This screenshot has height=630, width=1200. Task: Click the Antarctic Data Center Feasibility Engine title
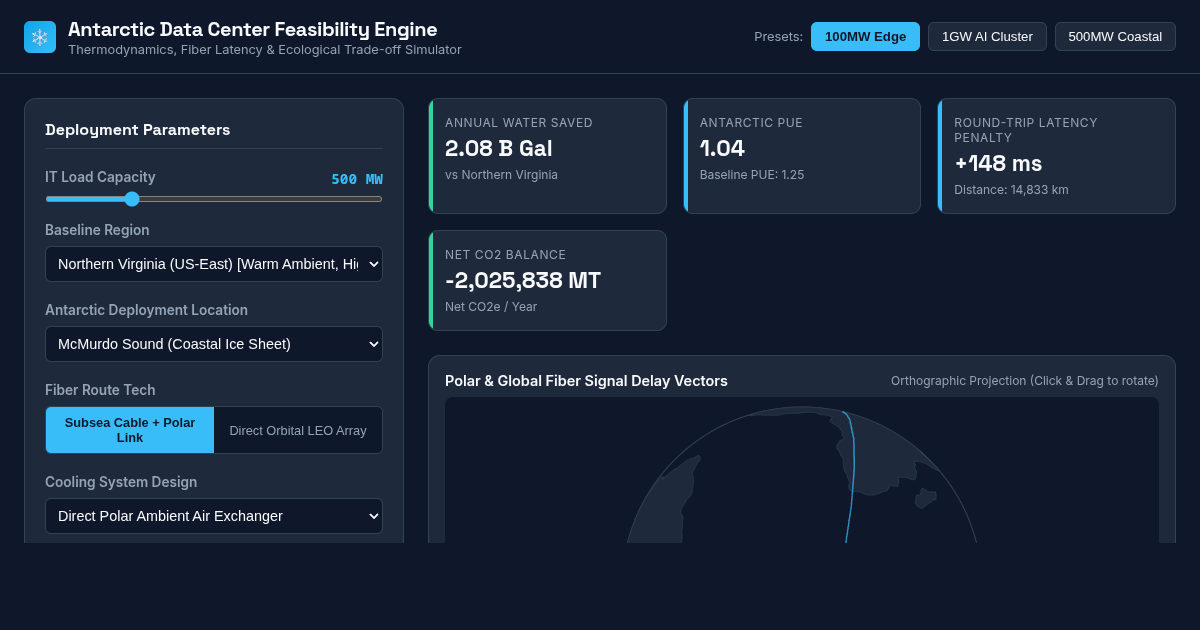(x=253, y=29)
